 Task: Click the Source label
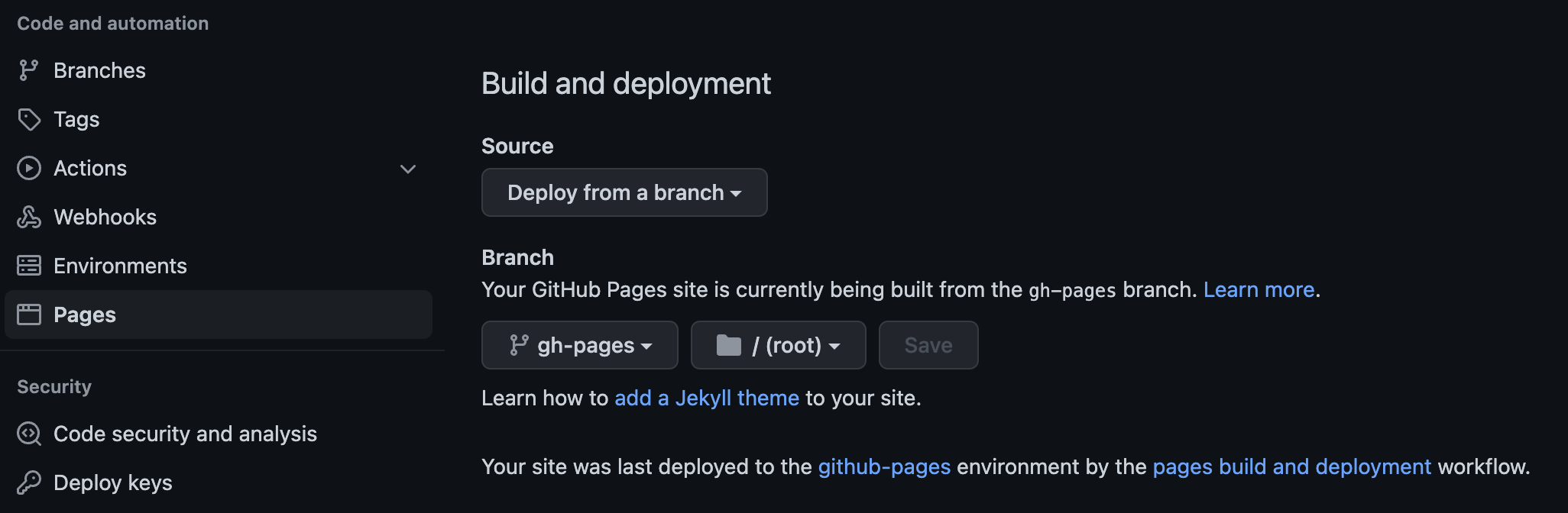(517, 146)
